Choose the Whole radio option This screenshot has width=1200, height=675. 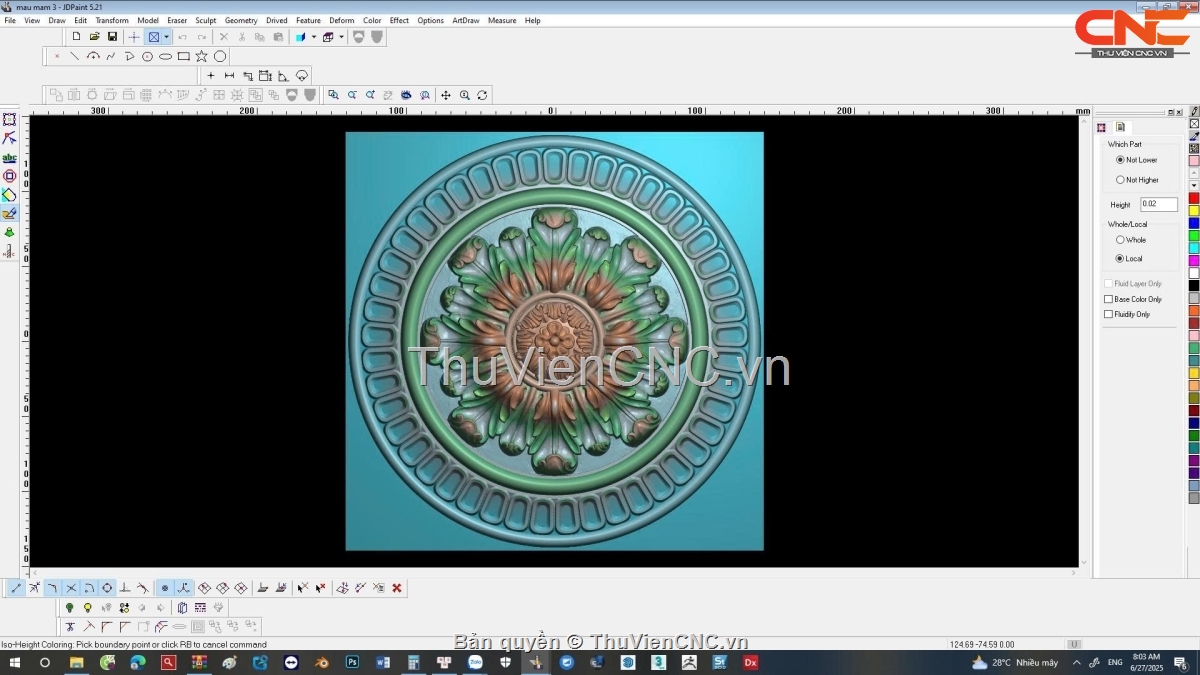pos(1120,240)
